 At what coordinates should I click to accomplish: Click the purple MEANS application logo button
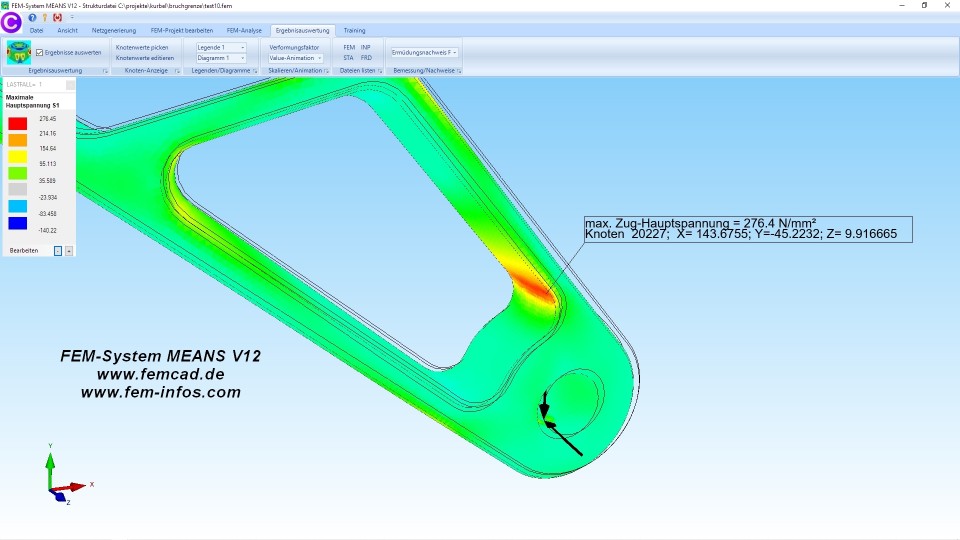click(x=11, y=20)
